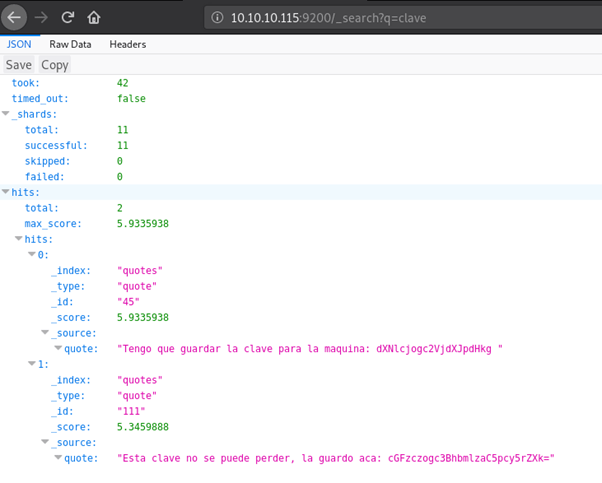Click the browser back arrow button
The width and height of the screenshot is (602, 483).
14,17
